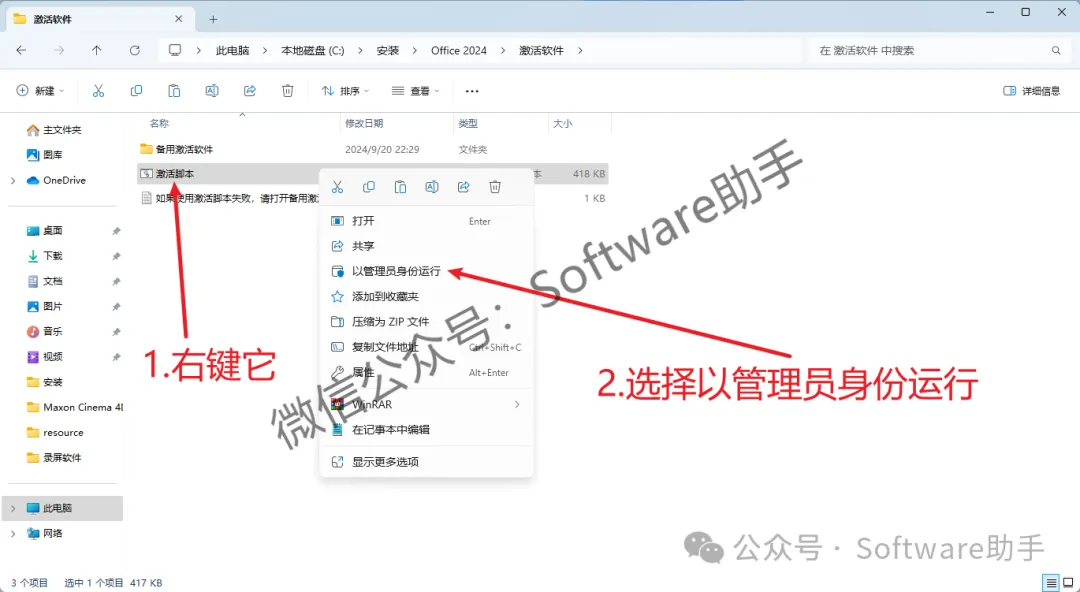1080x592 pixels.
Task: Sort by 名称 column header
Action: (x=160, y=123)
